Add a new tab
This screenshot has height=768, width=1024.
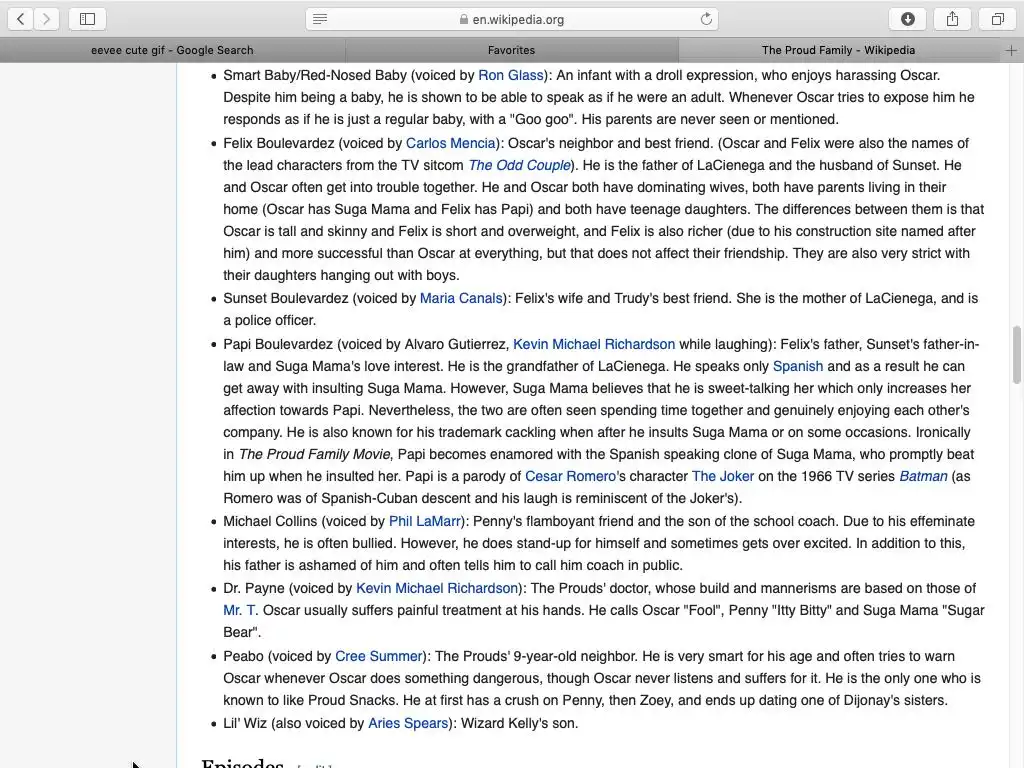pyautogui.click(x=1011, y=50)
